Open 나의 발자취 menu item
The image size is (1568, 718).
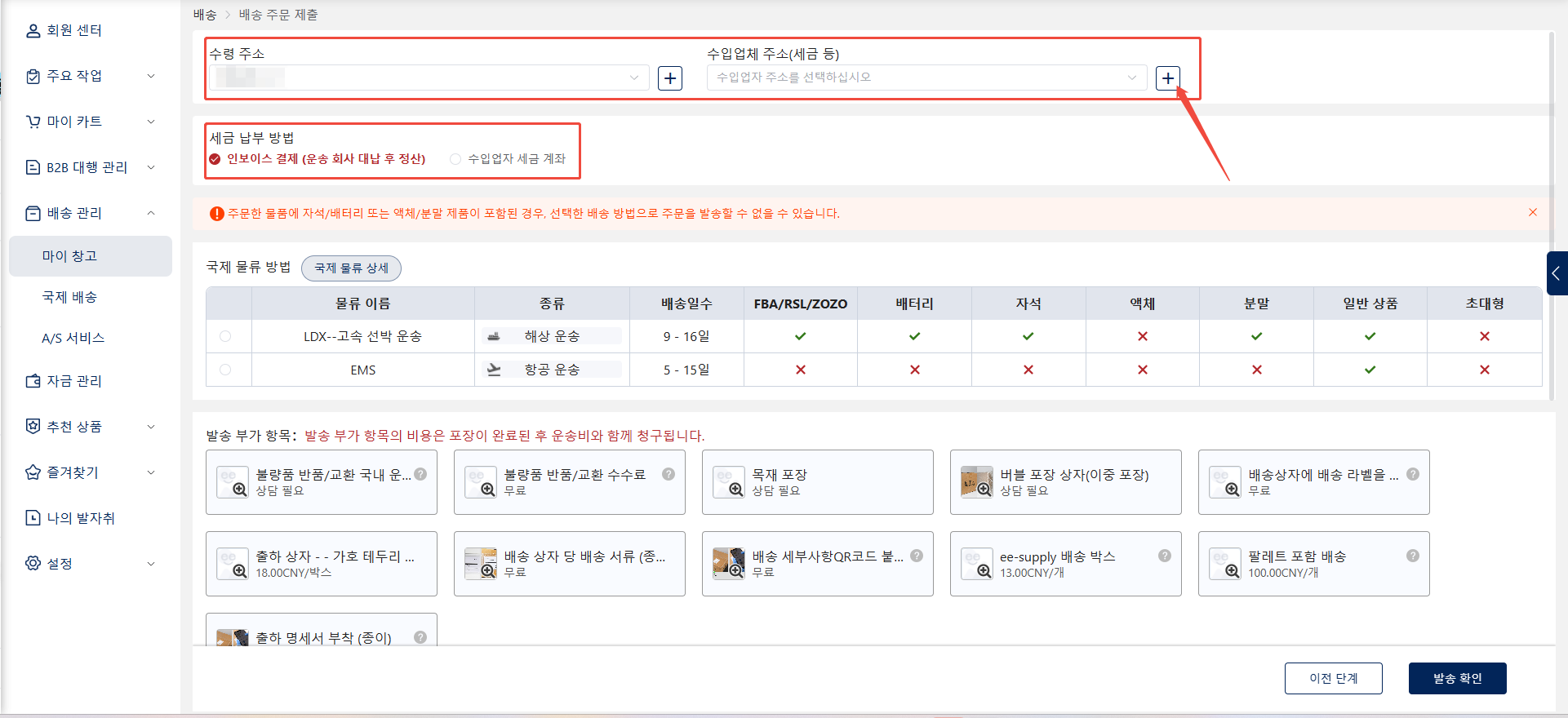point(81,518)
